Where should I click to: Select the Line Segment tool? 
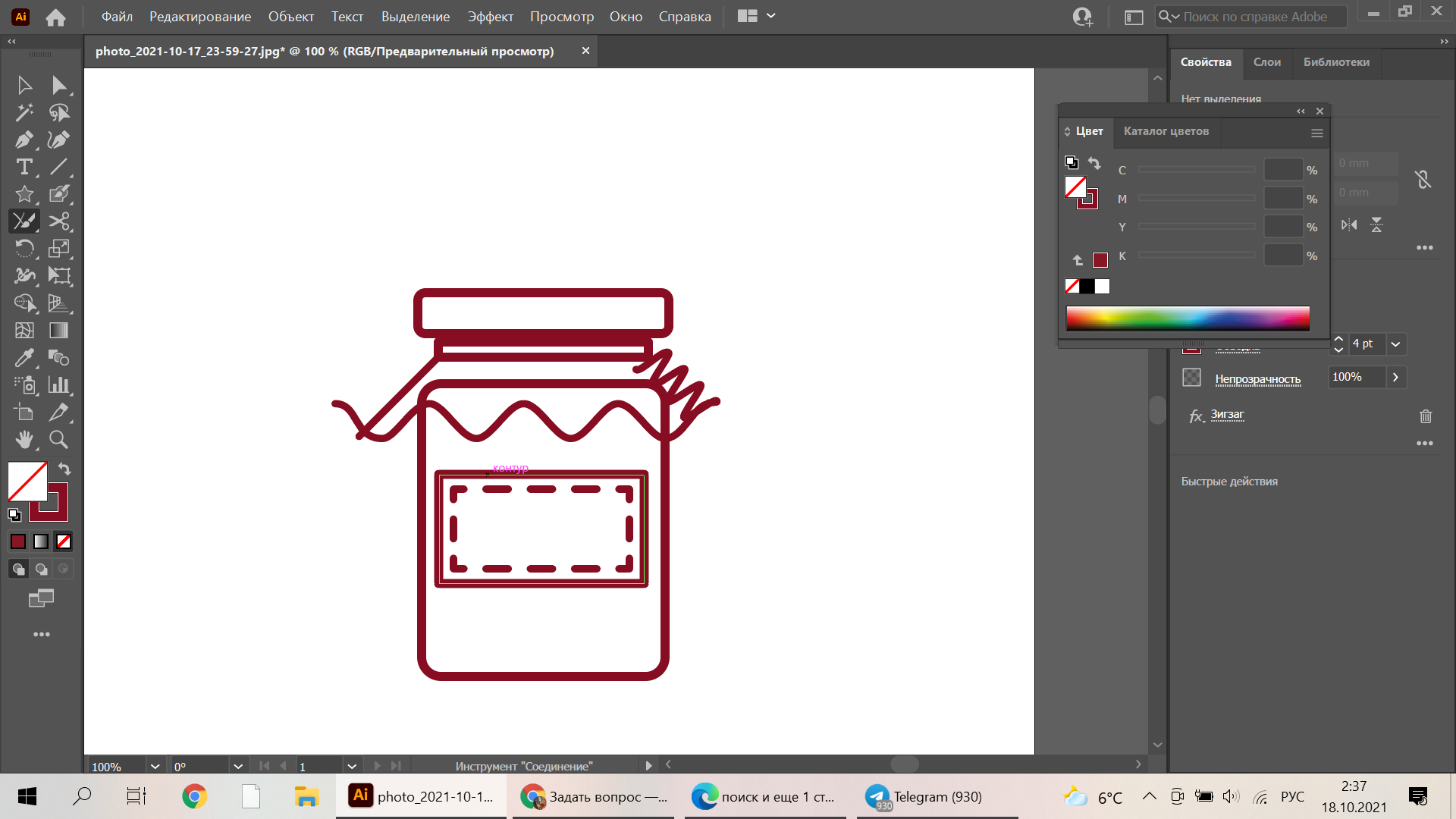point(58,167)
